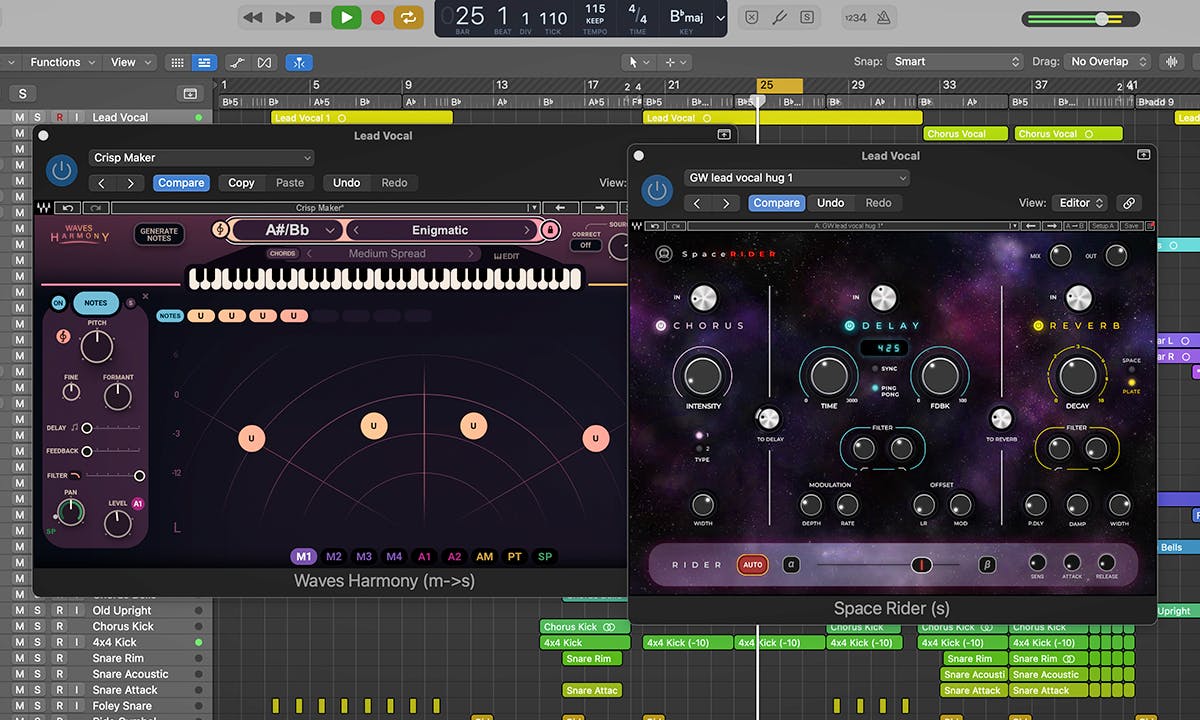
Task: Click the replace X mode icon
Action: (x=751, y=17)
